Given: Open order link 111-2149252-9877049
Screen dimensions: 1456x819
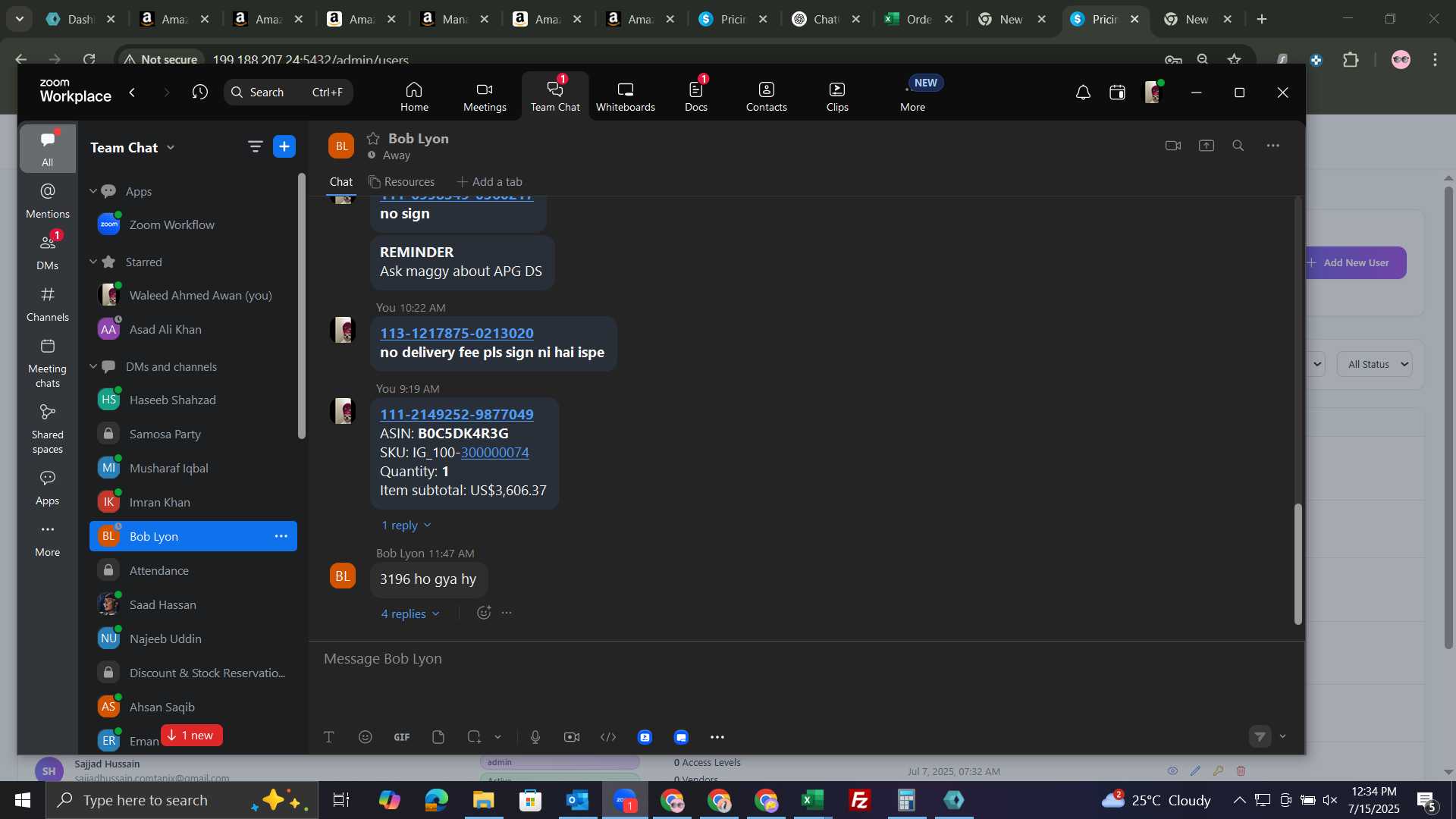Looking at the screenshot, I should click(x=457, y=414).
